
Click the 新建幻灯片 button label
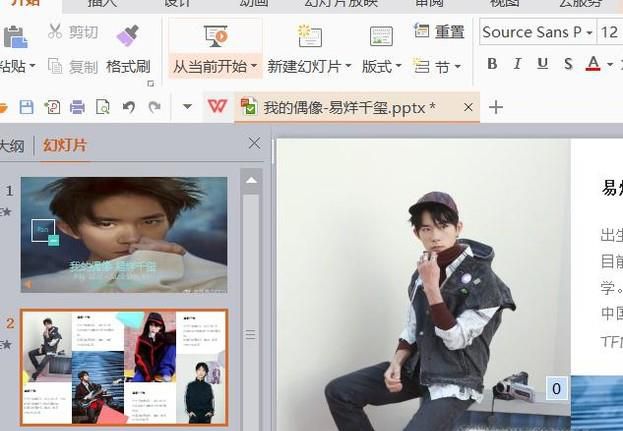[304, 66]
